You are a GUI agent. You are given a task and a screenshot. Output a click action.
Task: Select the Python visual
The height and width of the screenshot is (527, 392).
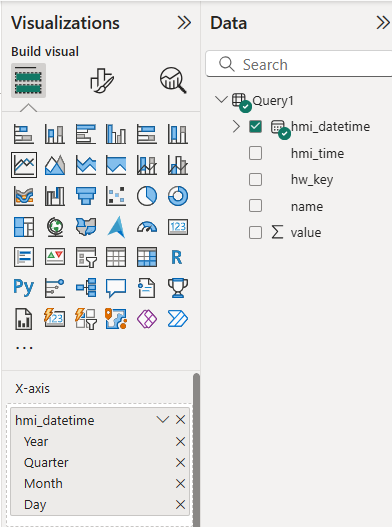click(x=24, y=288)
